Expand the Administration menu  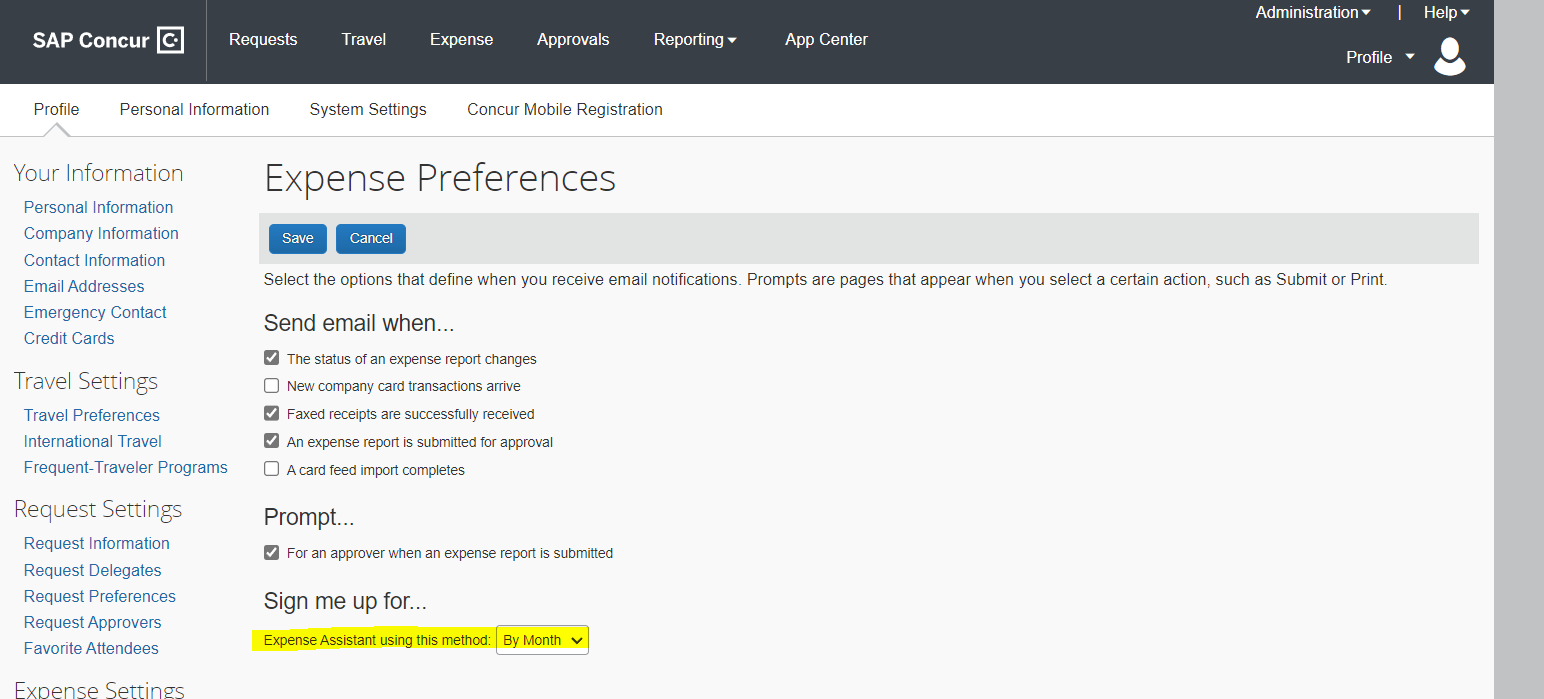pos(1312,12)
